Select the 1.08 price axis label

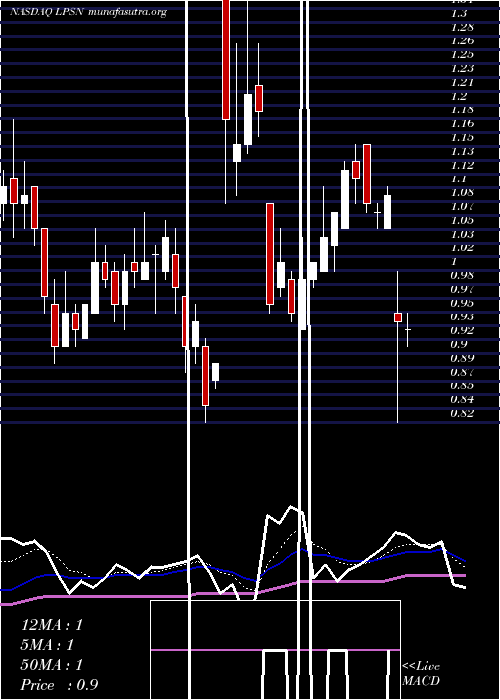[x=462, y=193]
